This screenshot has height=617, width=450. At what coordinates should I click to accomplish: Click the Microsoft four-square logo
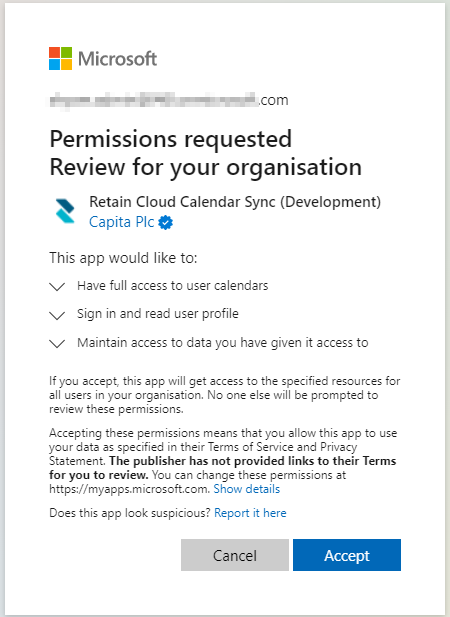(x=60, y=58)
